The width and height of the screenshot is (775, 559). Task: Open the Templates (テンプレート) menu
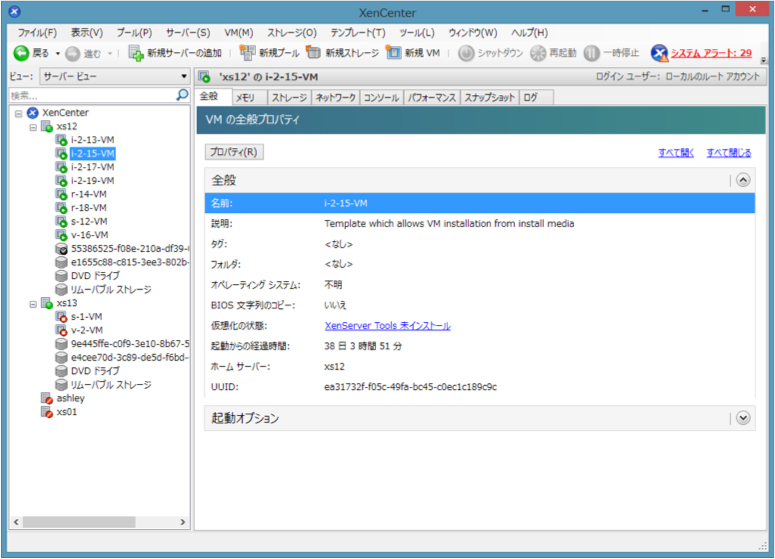click(x=358, y=33)
